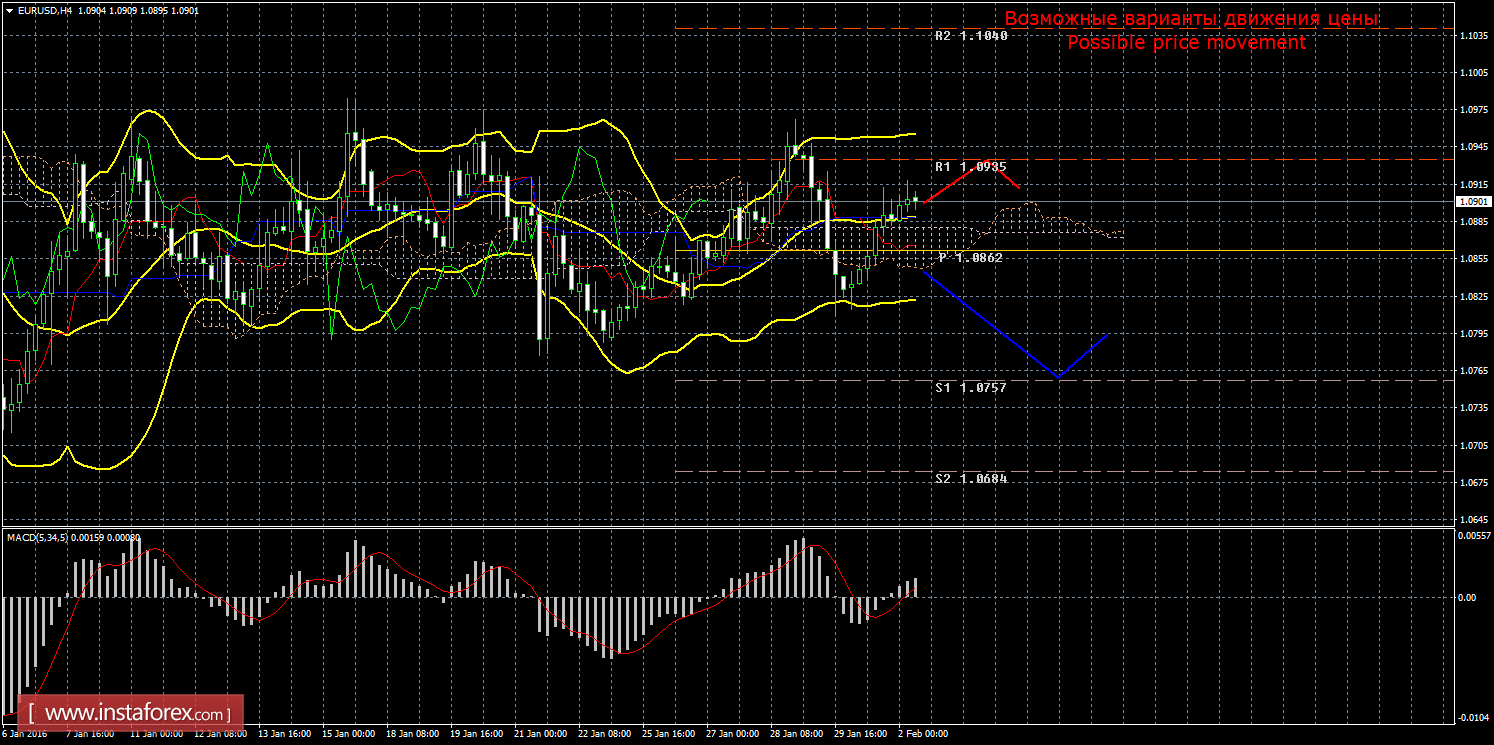Click the '21 Jan 00:00' time label
The image size is (1494, 745).
pos(541,733)
